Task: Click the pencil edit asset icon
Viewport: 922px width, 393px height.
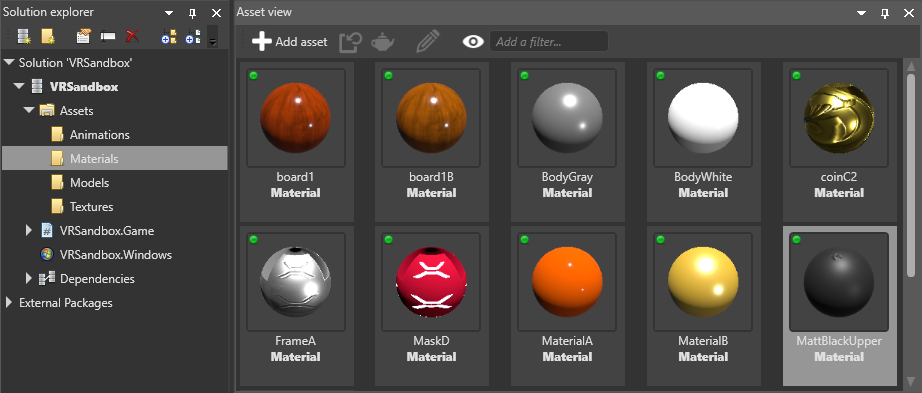Action: point(428,42)
